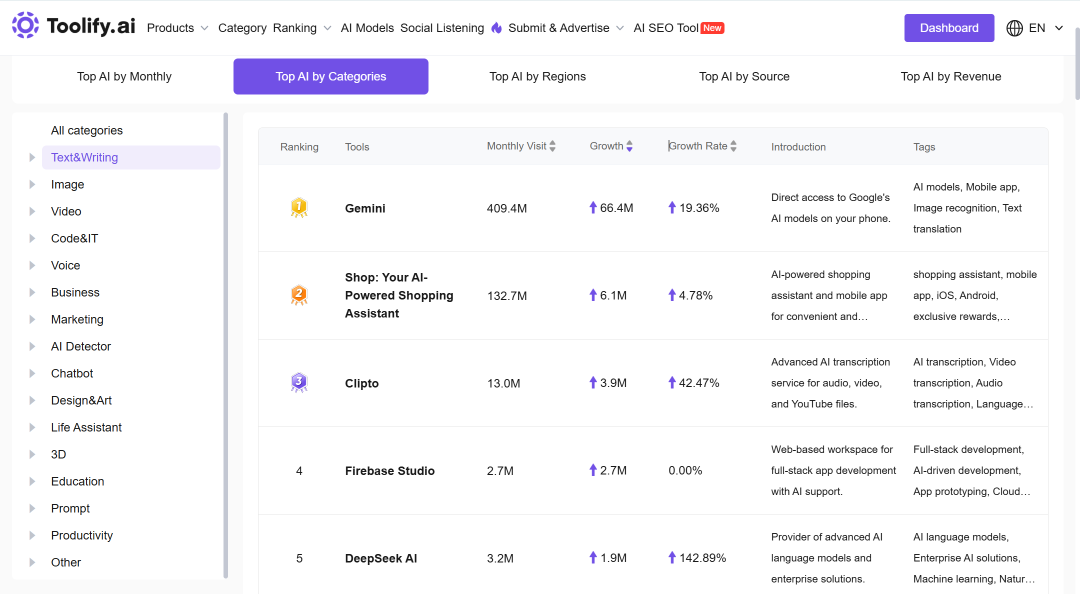Expand the Voice category arrow
This screenshot has height=594, width=1080.
[x=32, y=265]
